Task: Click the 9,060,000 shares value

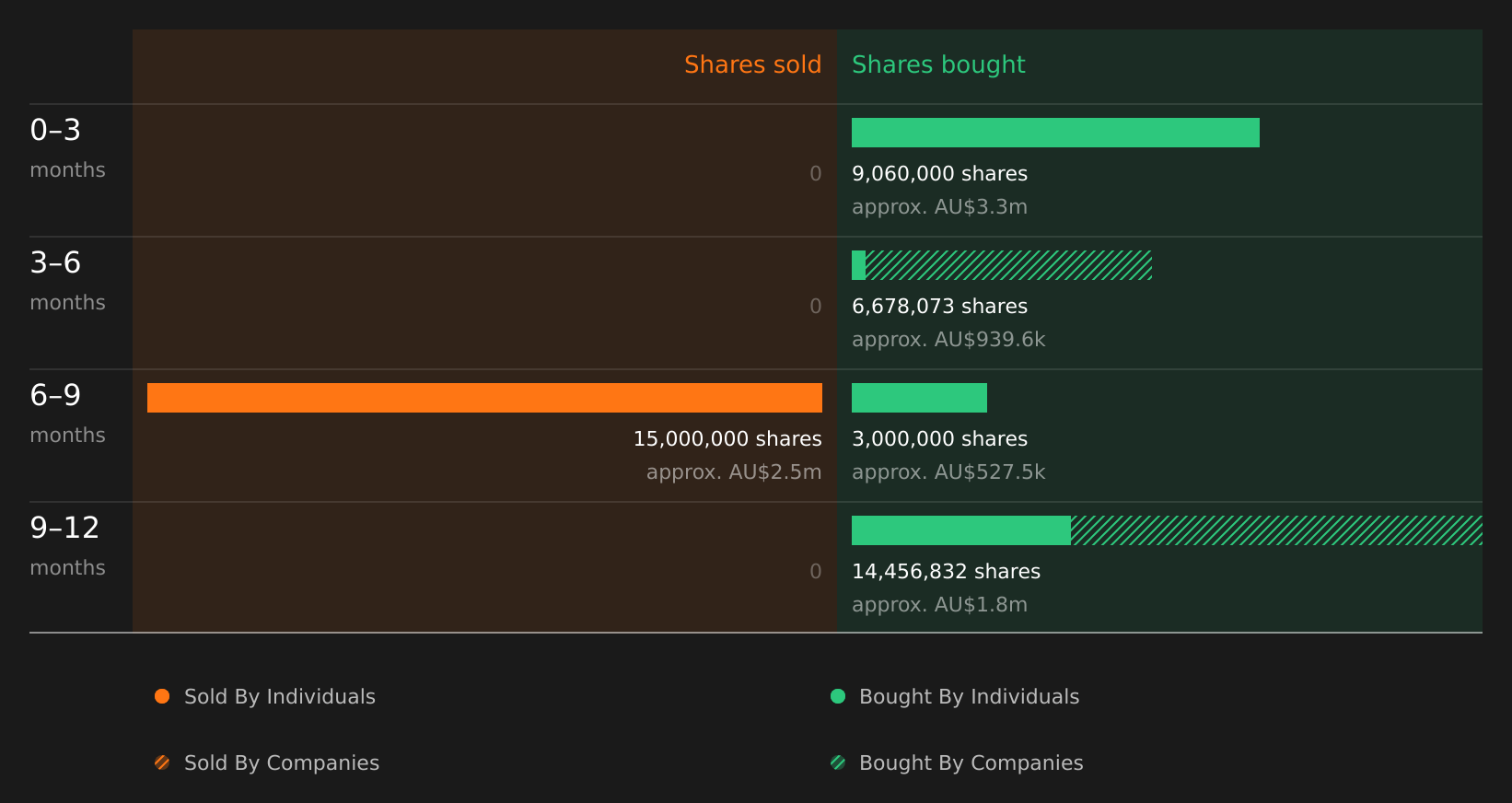Action: pos(939,174)
